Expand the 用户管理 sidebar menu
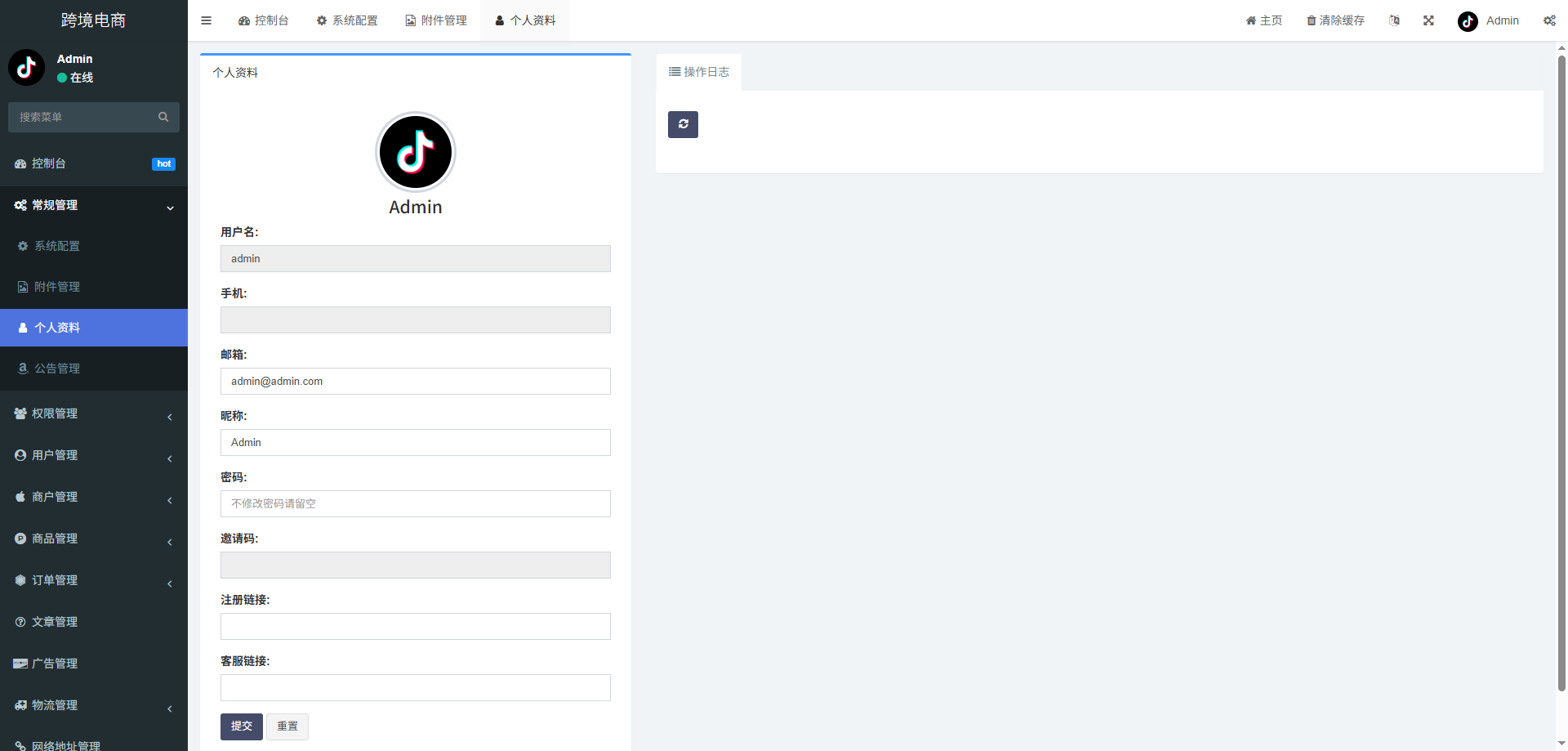Viewport: 1568px width, 751px height. pyautogui.click(x=94, y=456)
